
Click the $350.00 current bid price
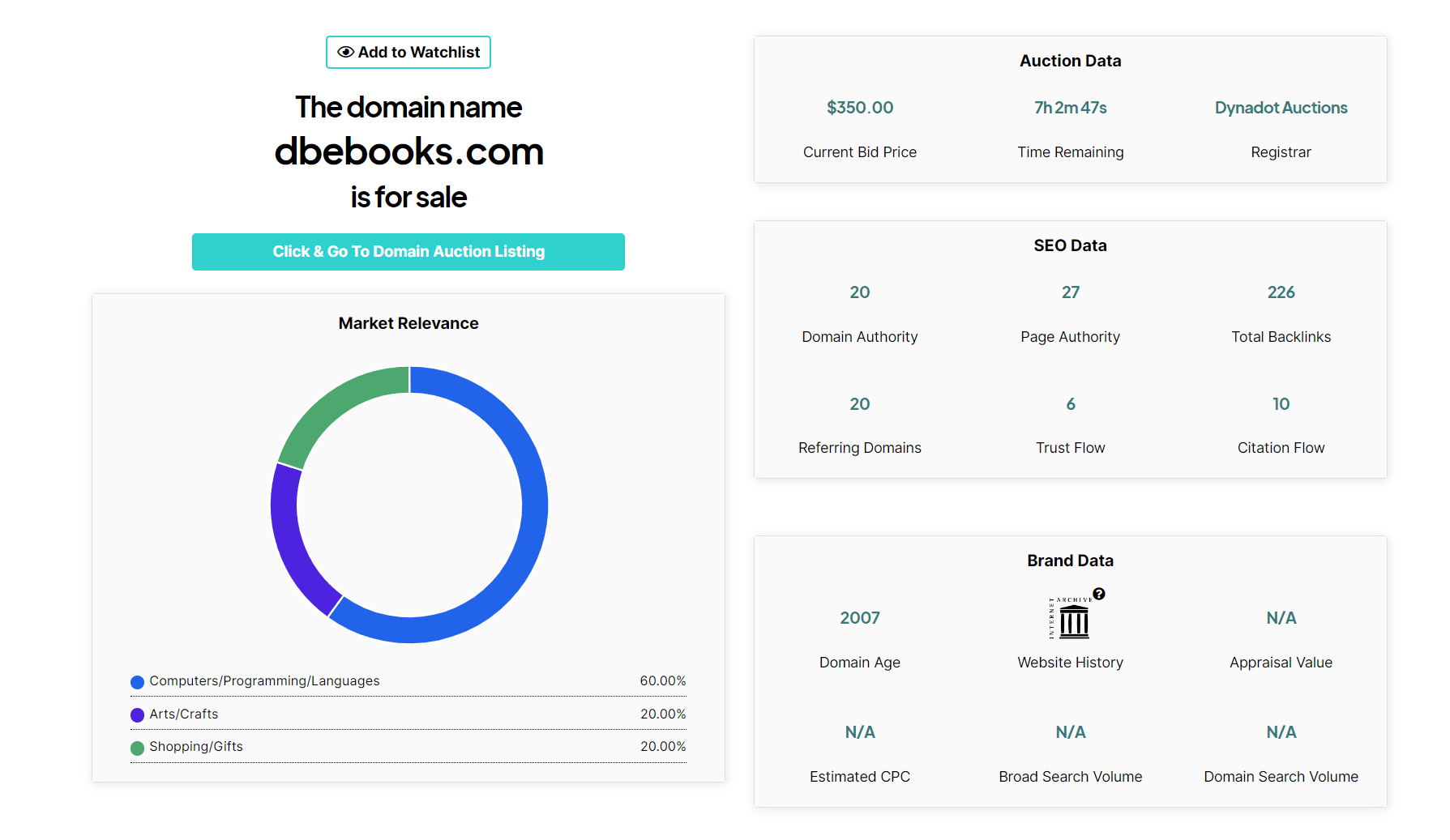[859, 108]
